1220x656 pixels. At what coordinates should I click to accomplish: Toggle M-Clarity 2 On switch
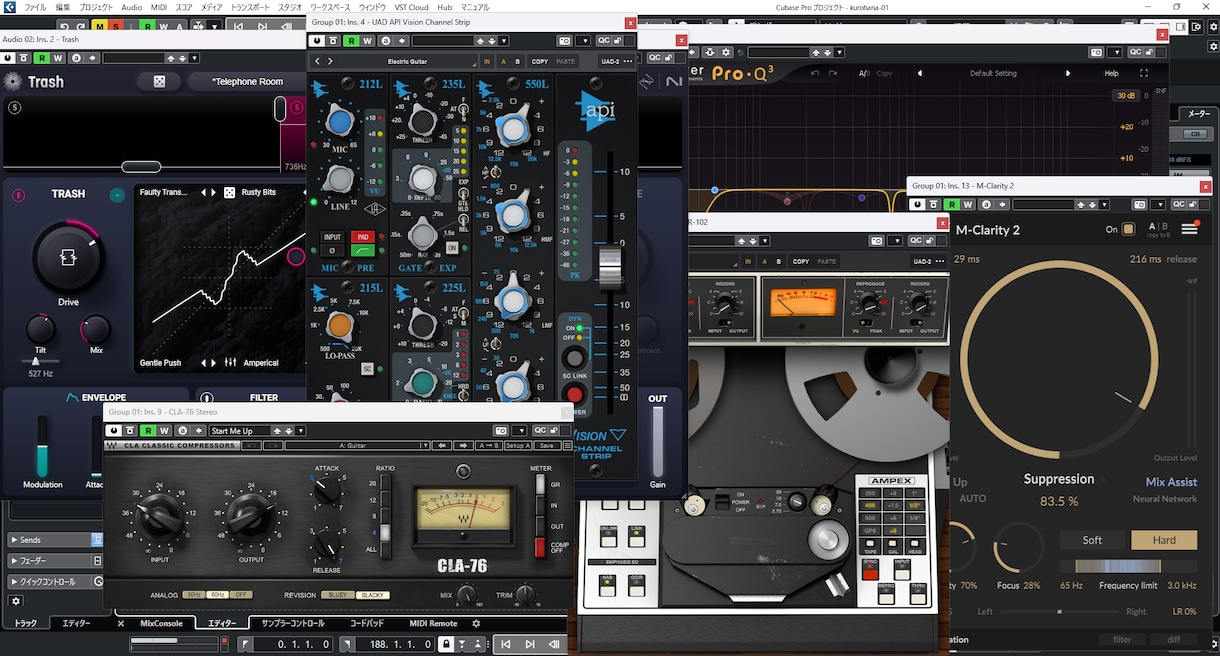(1128, 229)
